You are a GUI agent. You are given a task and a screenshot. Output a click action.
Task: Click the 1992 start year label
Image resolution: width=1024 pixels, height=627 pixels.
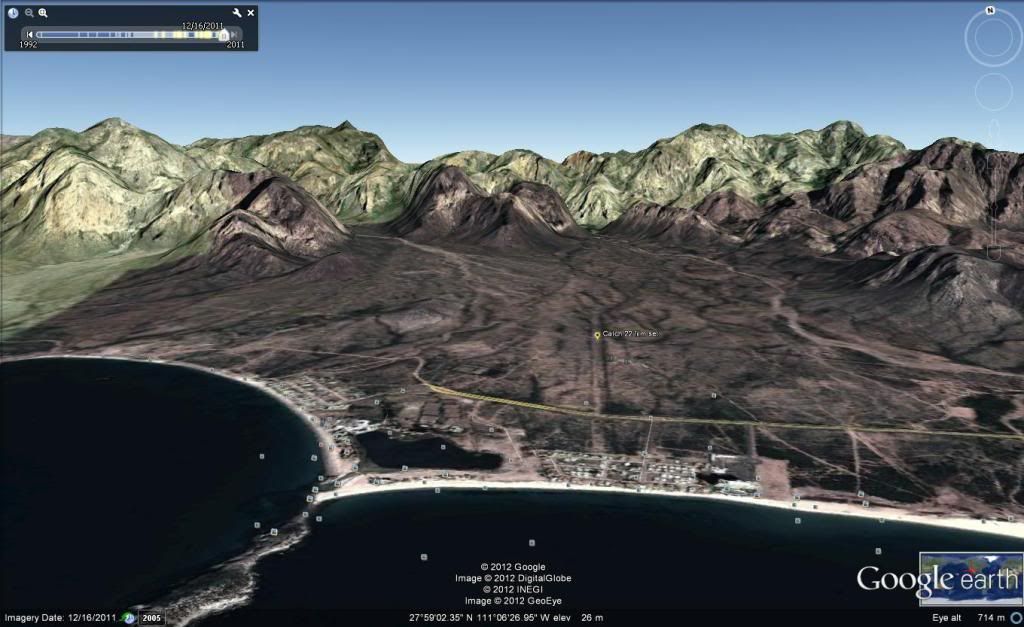click(x=29, y=45)
